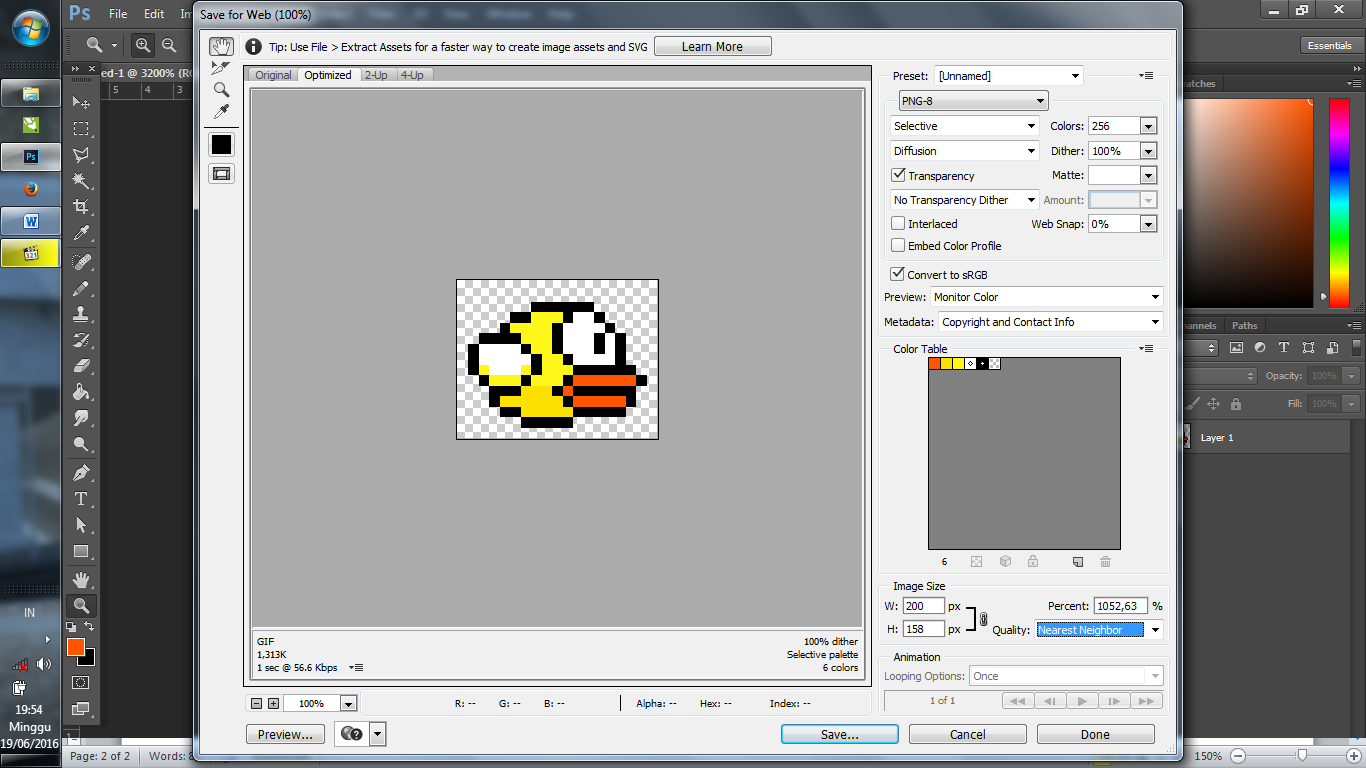
Task: Toggle slices visibility icon
Action: tap(221, 172)
